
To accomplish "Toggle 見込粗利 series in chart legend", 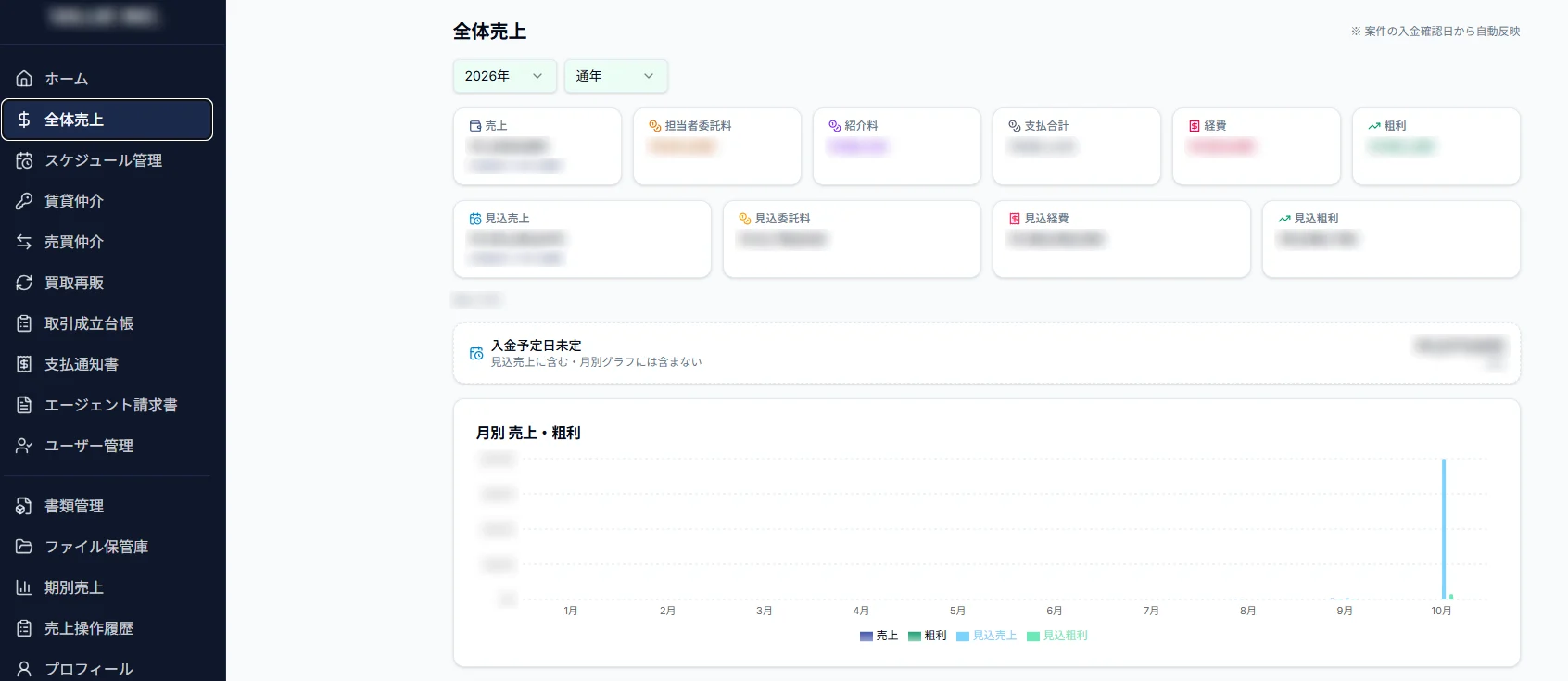I will [x=1056, y=636].
